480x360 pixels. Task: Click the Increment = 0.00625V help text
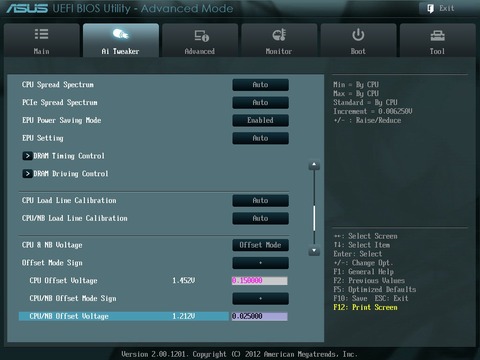(373, 111)
